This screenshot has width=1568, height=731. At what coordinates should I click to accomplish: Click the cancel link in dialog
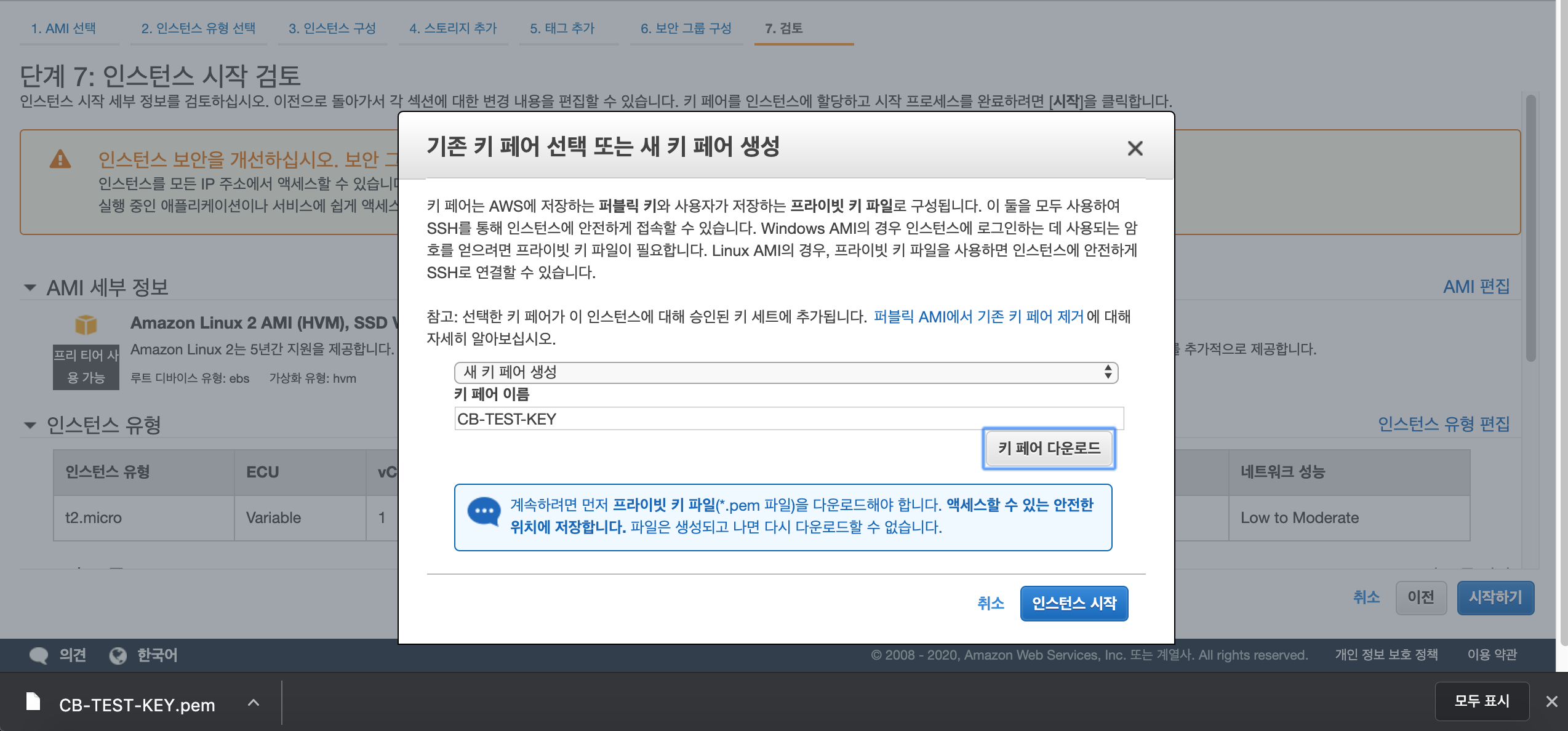point(991,603)
